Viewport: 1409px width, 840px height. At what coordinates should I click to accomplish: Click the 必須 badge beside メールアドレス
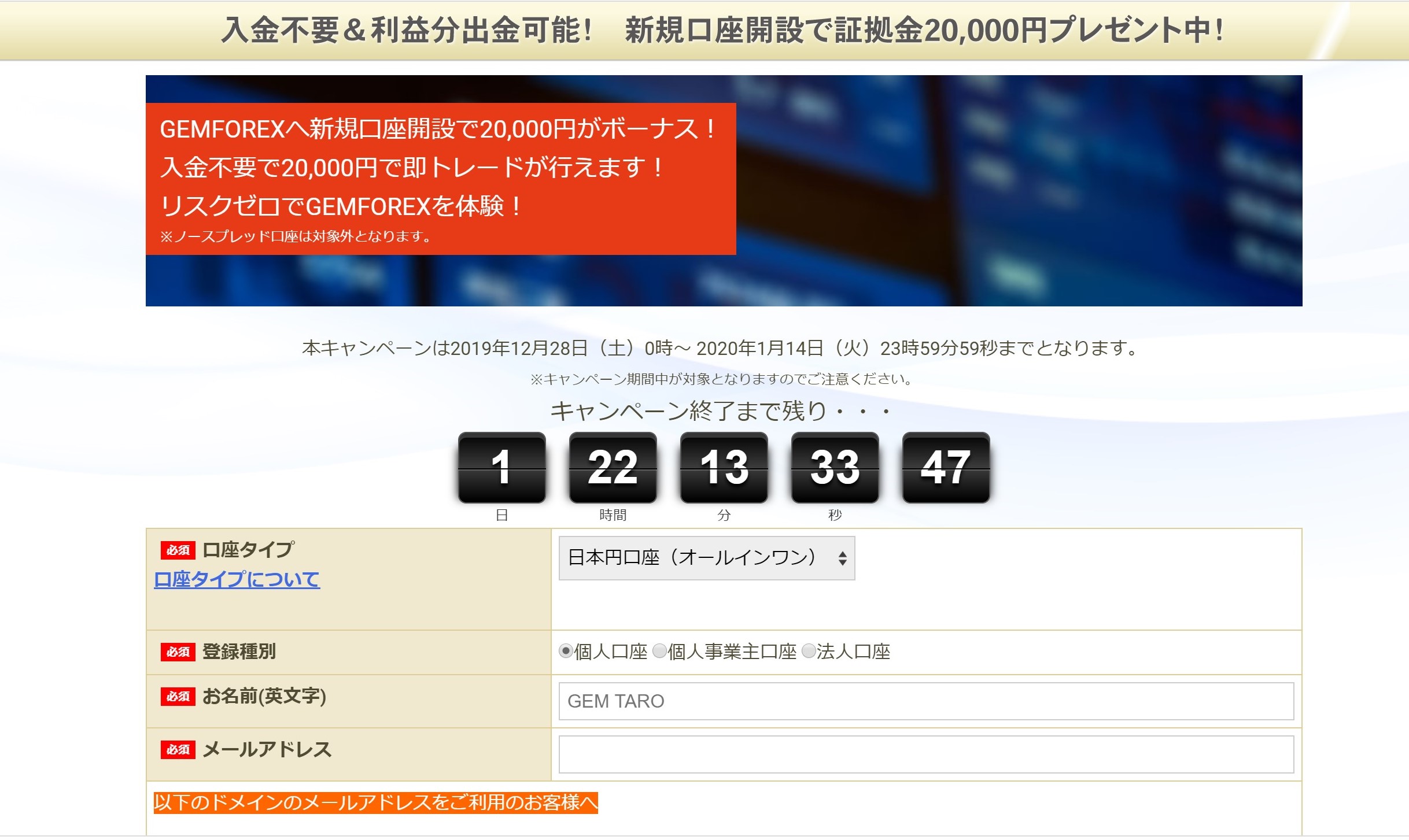tap(178, 749)
